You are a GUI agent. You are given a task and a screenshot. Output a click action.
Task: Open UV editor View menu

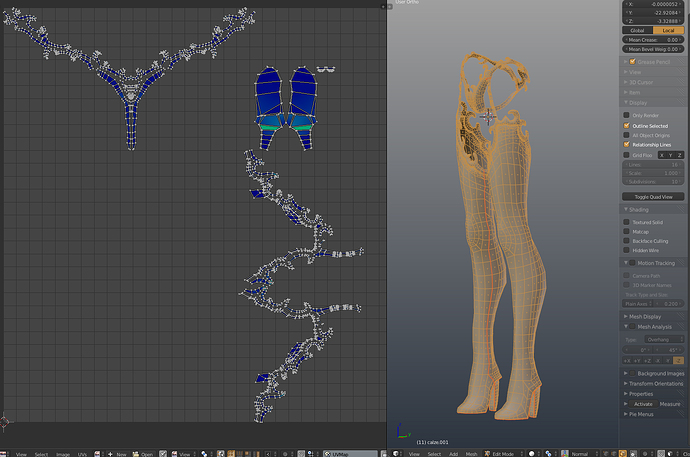[x=21, y=454]
